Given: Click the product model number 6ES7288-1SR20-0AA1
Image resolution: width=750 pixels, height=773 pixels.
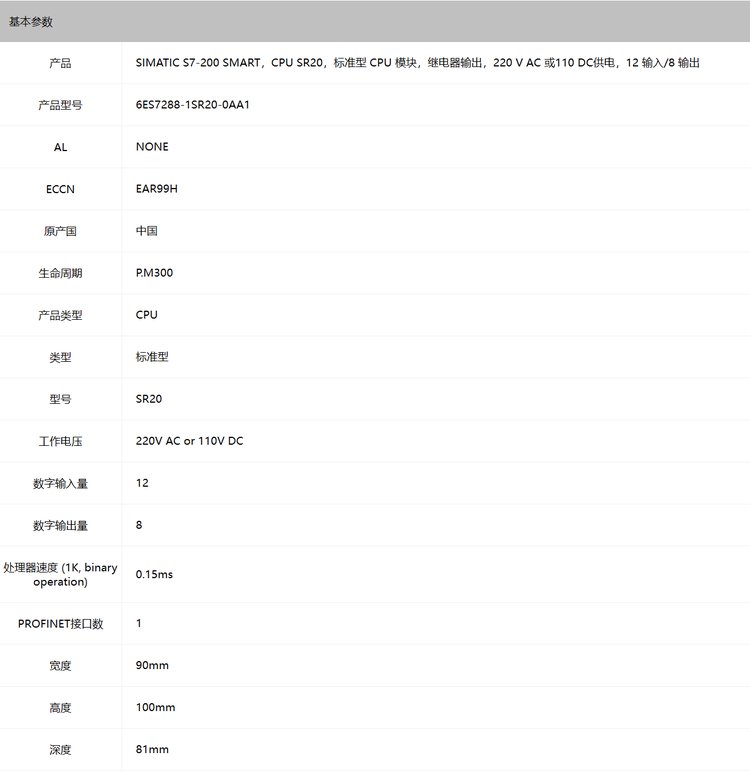Looking at the screenshot, I should [x=192, y=105].
